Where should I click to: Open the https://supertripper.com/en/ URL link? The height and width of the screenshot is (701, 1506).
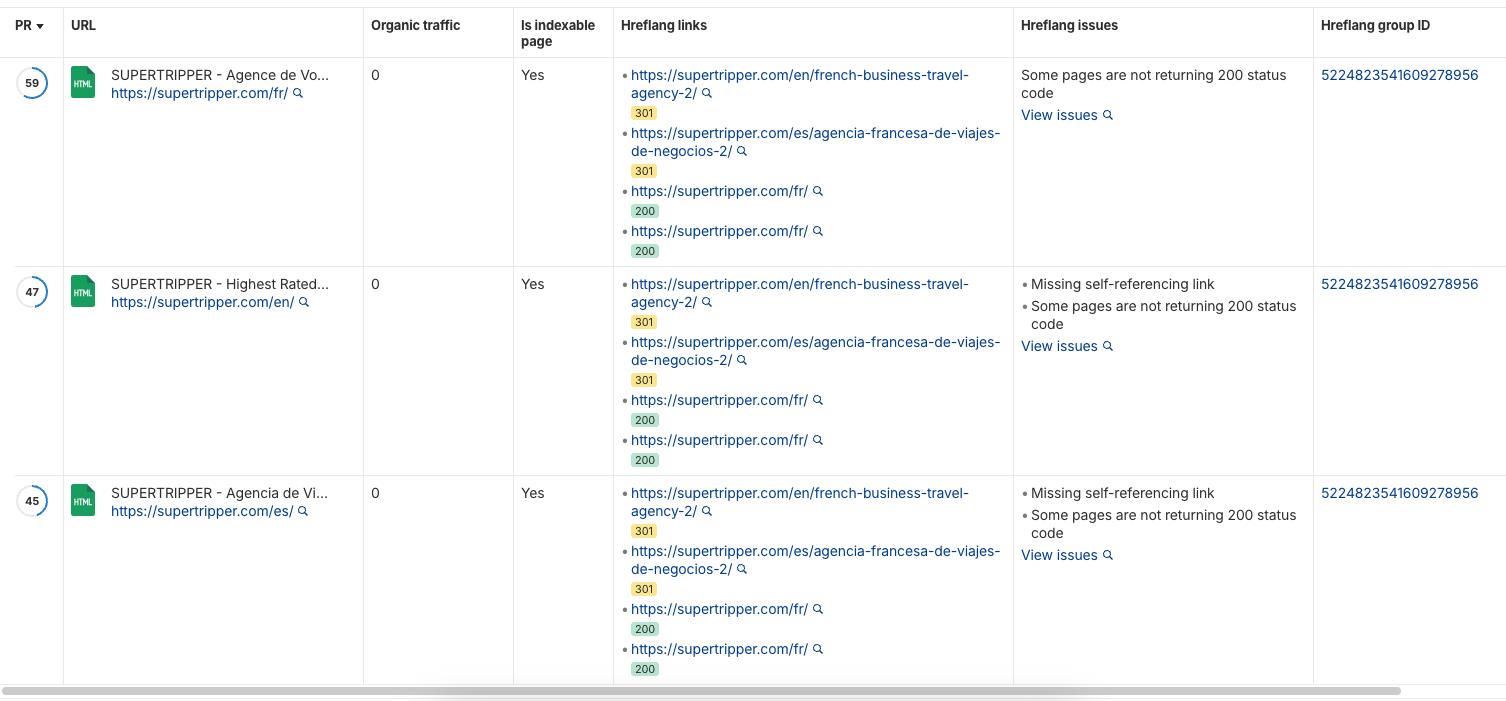[x=202, y=303]
